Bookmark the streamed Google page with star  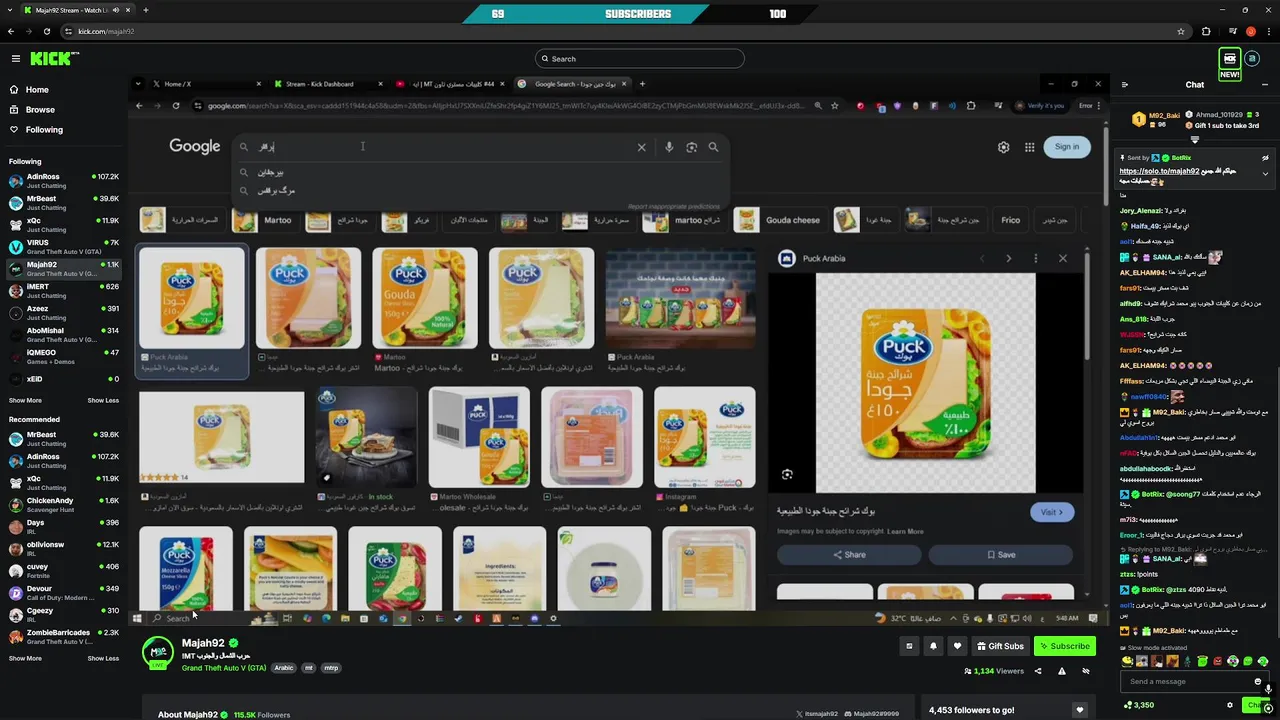[834, 106]
